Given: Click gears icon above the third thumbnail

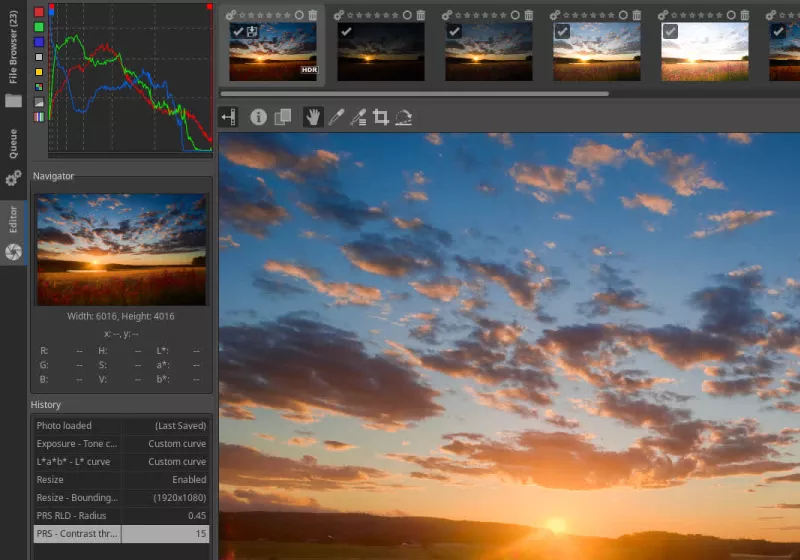Looking at the screenshot, I should point(447,15).
